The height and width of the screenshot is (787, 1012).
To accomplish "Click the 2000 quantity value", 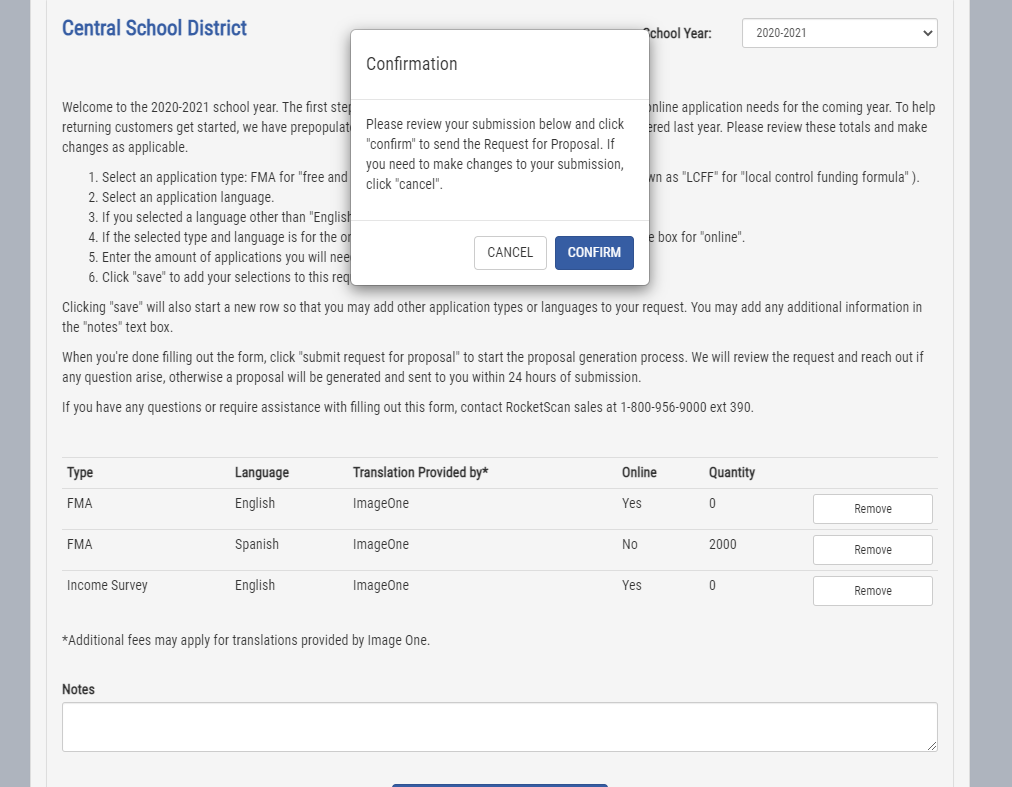I will pos(722,544).
